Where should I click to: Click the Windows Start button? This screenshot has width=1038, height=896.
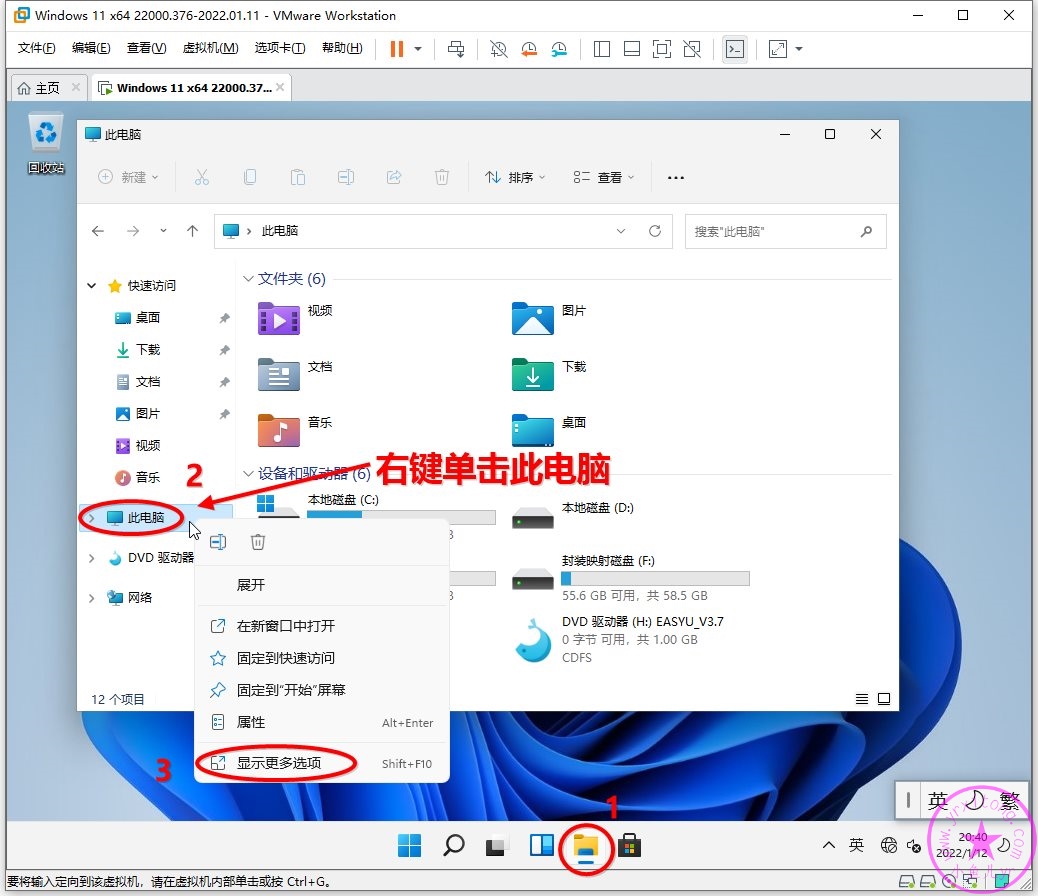tap(410, 846)
